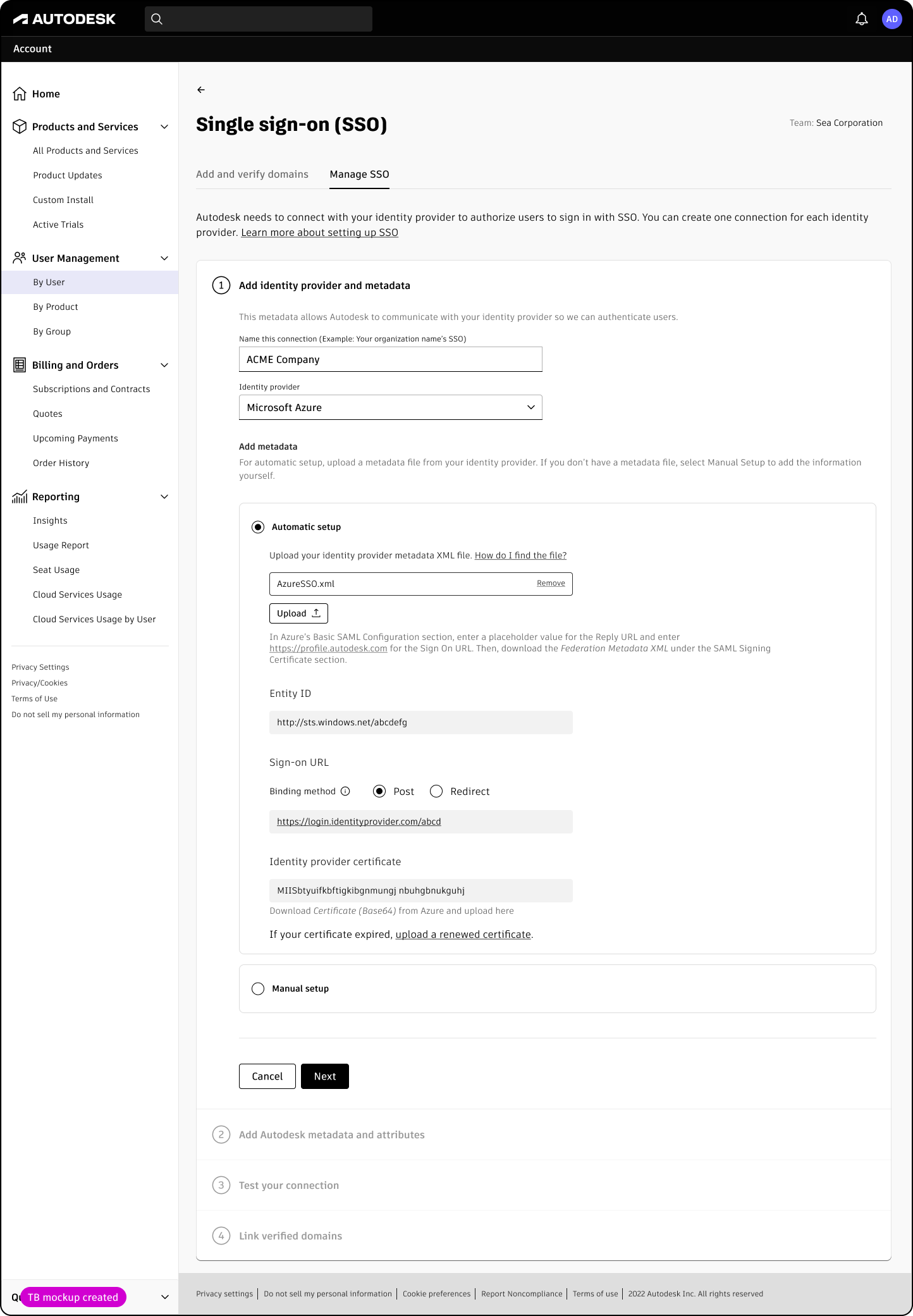
Task: Open the notifications bell
Action: (x=861, y=19)
